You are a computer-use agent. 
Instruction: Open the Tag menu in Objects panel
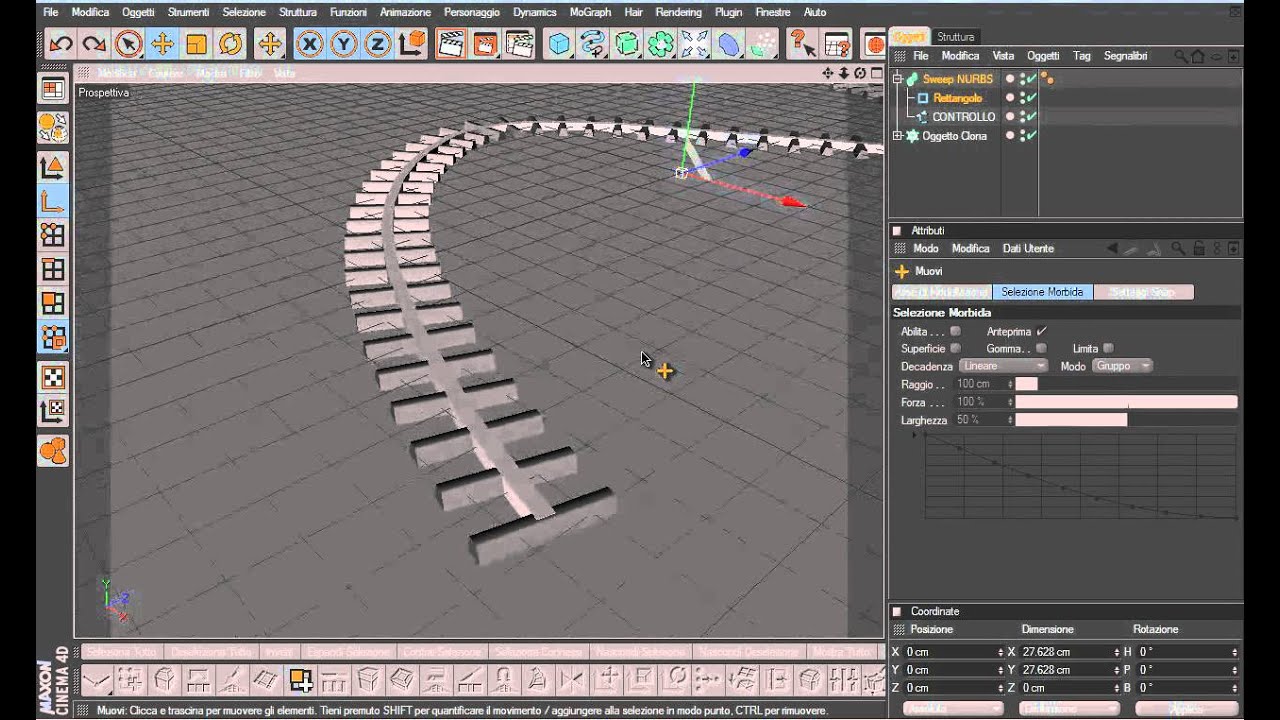1082,56
